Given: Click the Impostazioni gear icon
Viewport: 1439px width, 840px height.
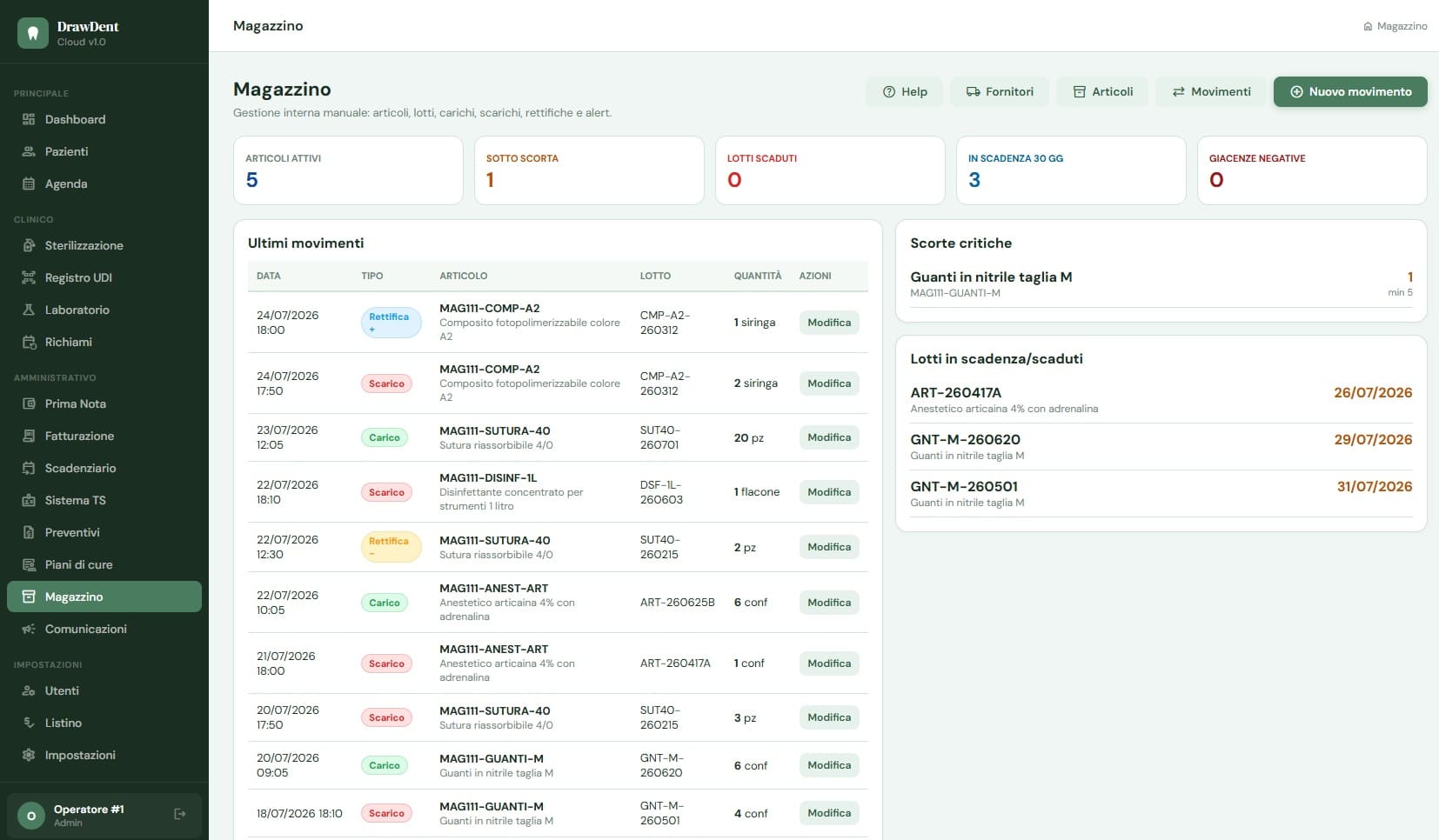Looking at the screenshot, I should coord(29,755).
